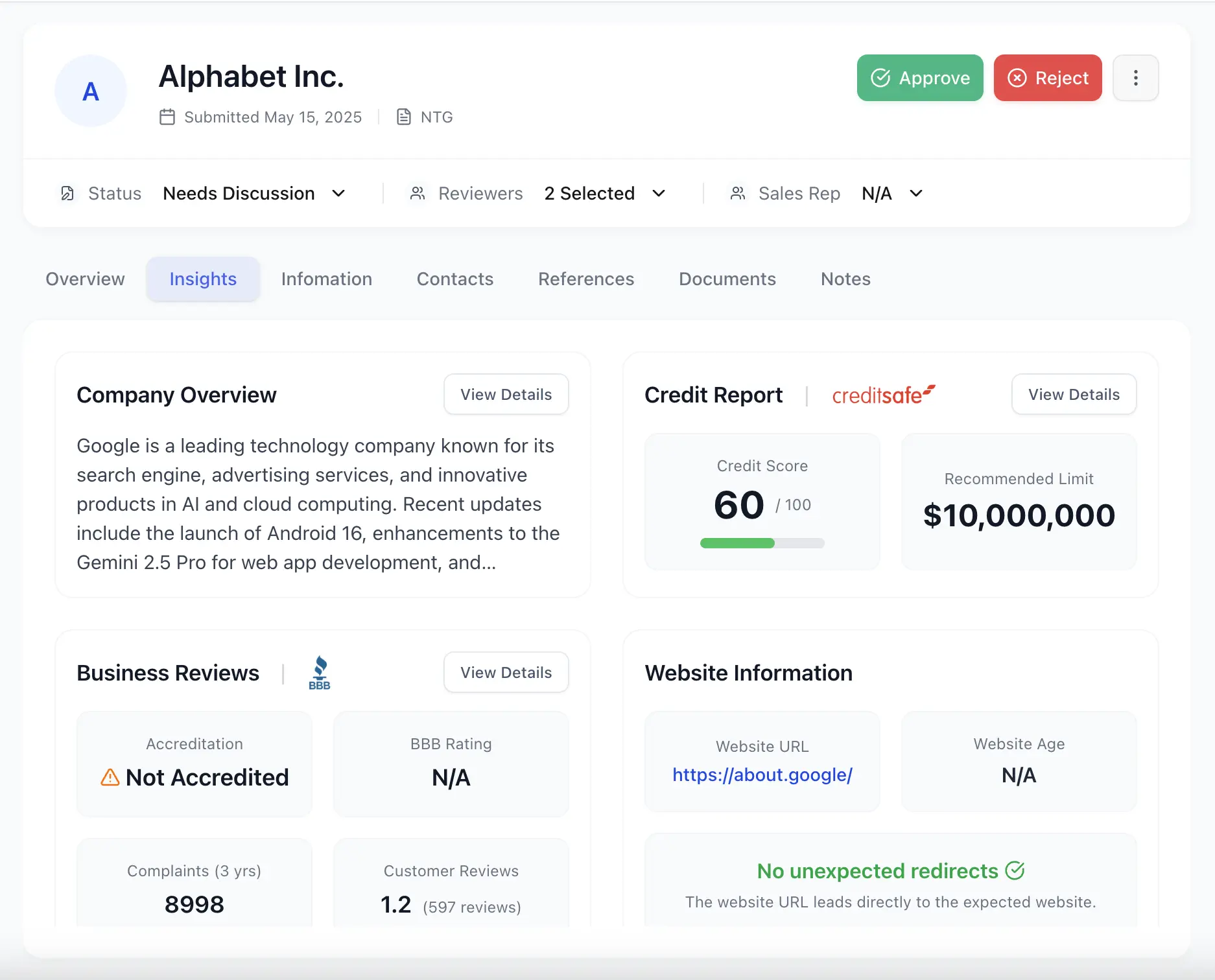
Task: Open the Needs Discussion status dropdown
Action: [x=255, y=193]
